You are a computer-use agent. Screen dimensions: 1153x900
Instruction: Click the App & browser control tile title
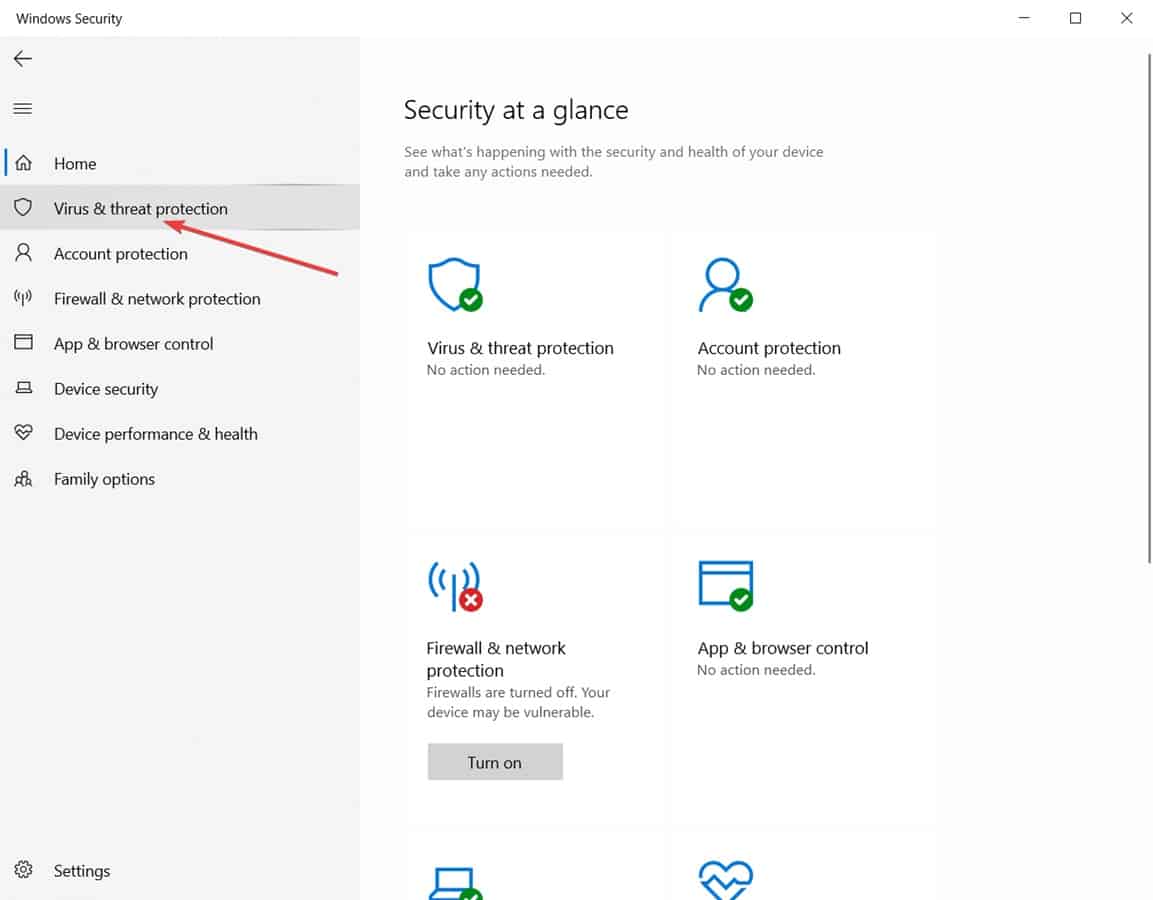[x=782, y=648]
